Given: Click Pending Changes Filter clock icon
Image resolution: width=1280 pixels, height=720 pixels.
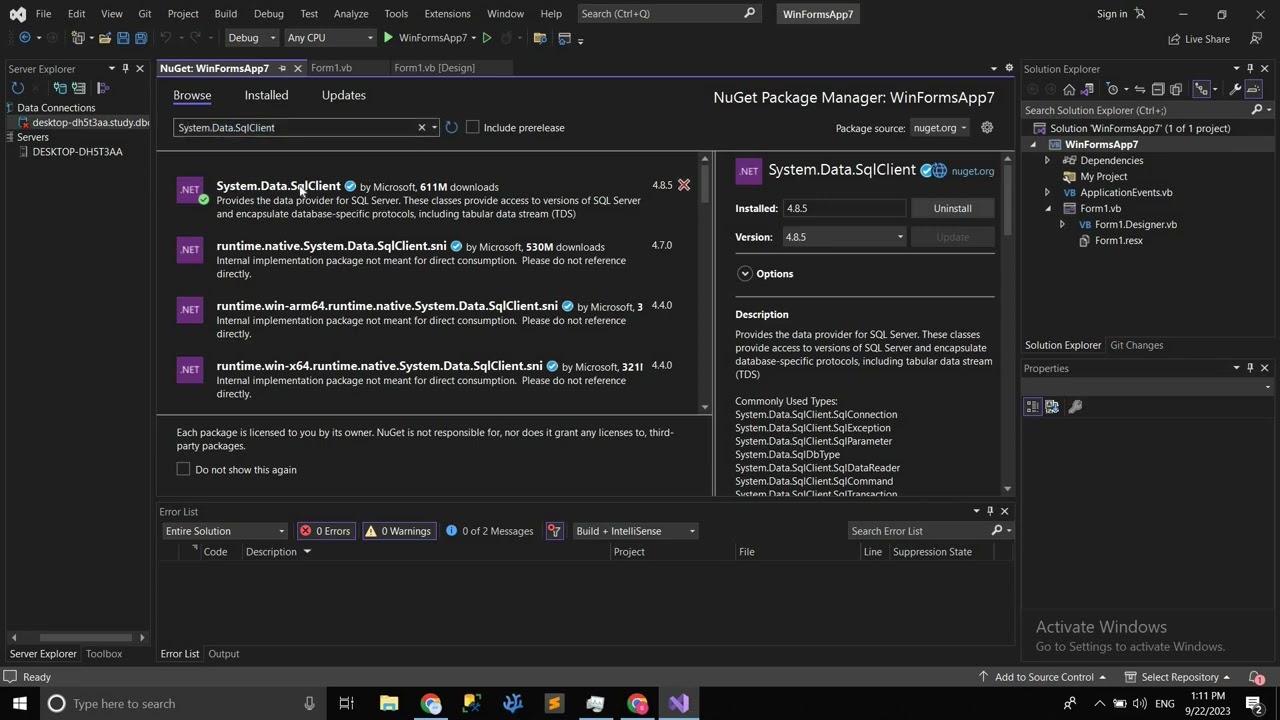Looking at the screenshot, I should 1113,89.
